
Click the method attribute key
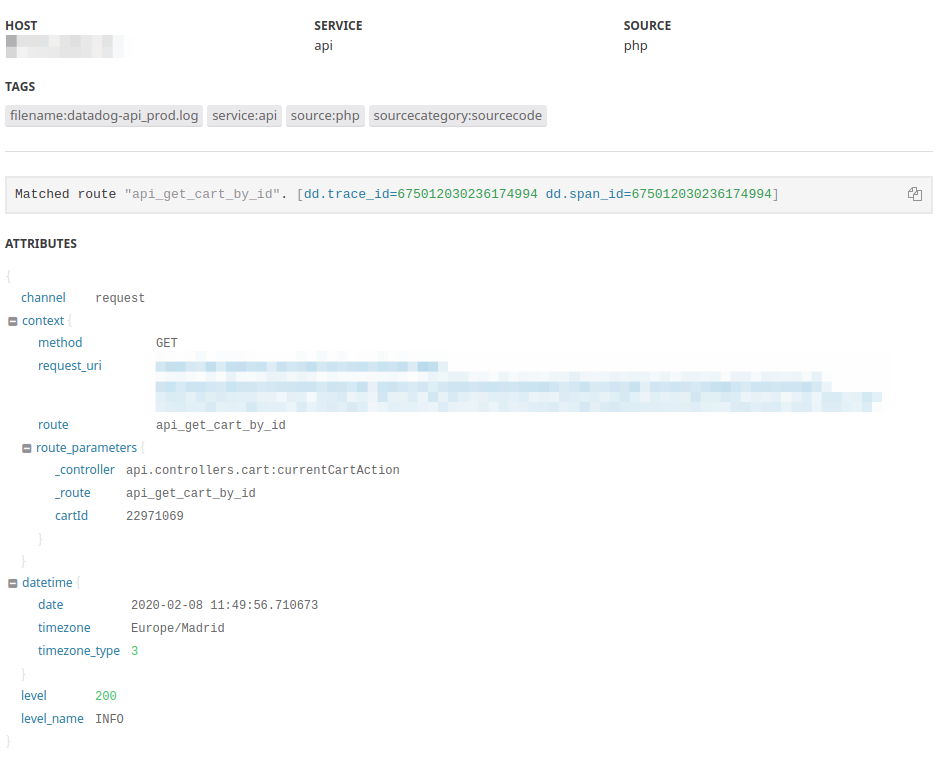[60, 343]
